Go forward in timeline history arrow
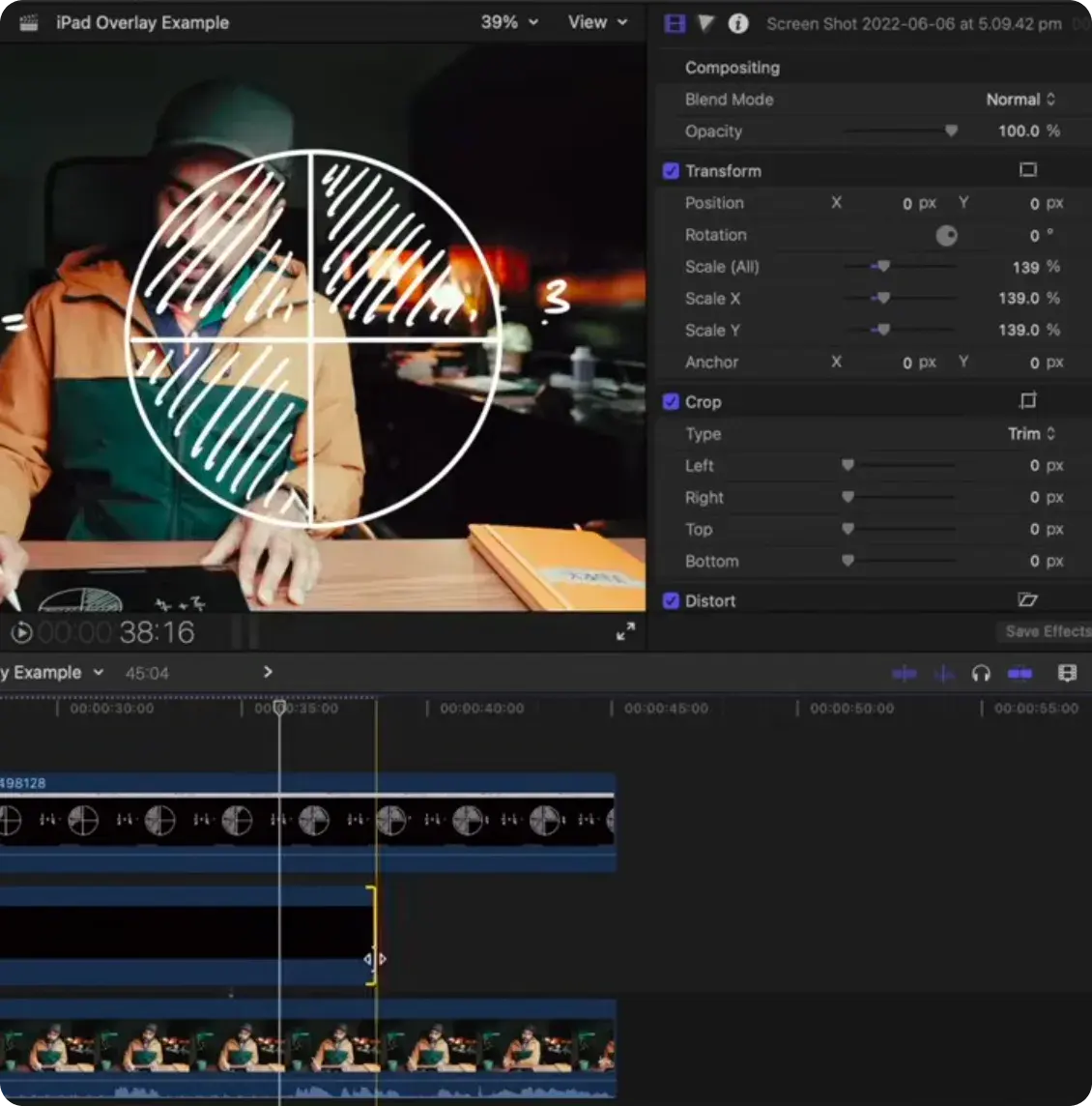 pos(267,672)
